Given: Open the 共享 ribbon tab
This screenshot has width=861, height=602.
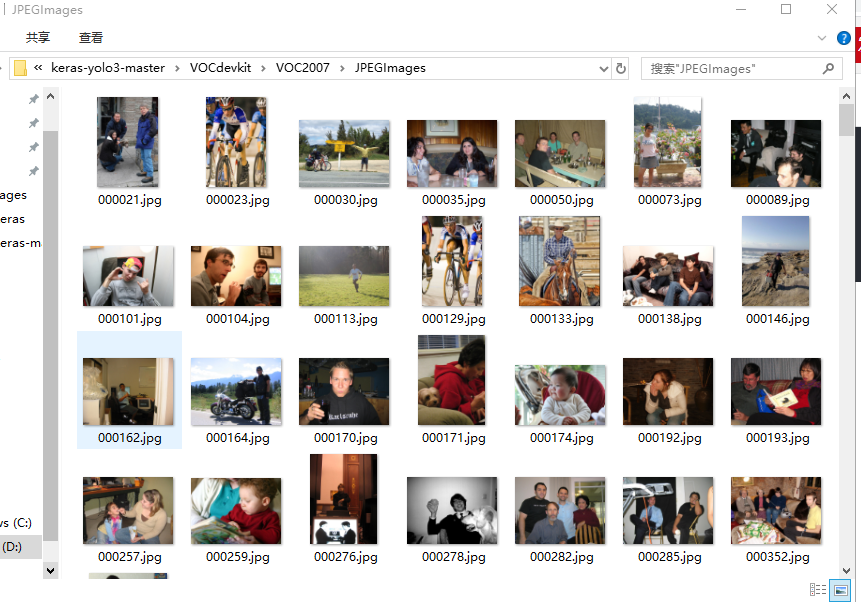Looking at the screenshot, I should point(37,37).
